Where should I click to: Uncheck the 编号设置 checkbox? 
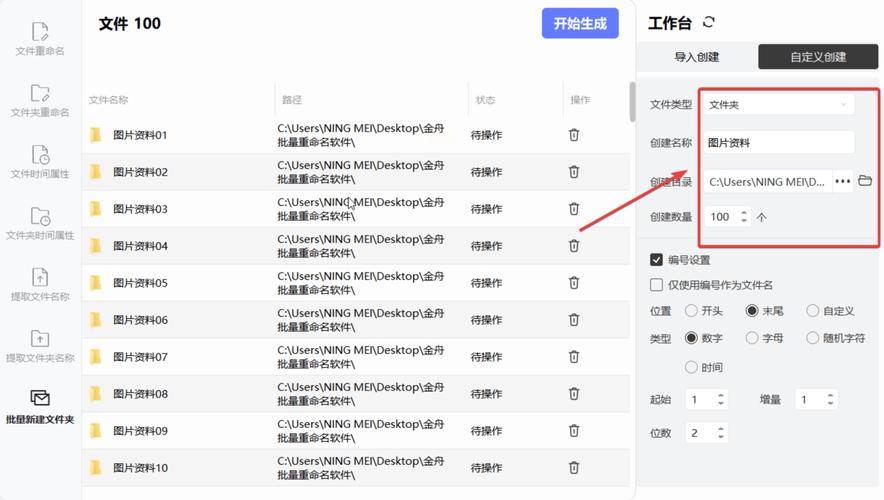click(x=656, y=259)
